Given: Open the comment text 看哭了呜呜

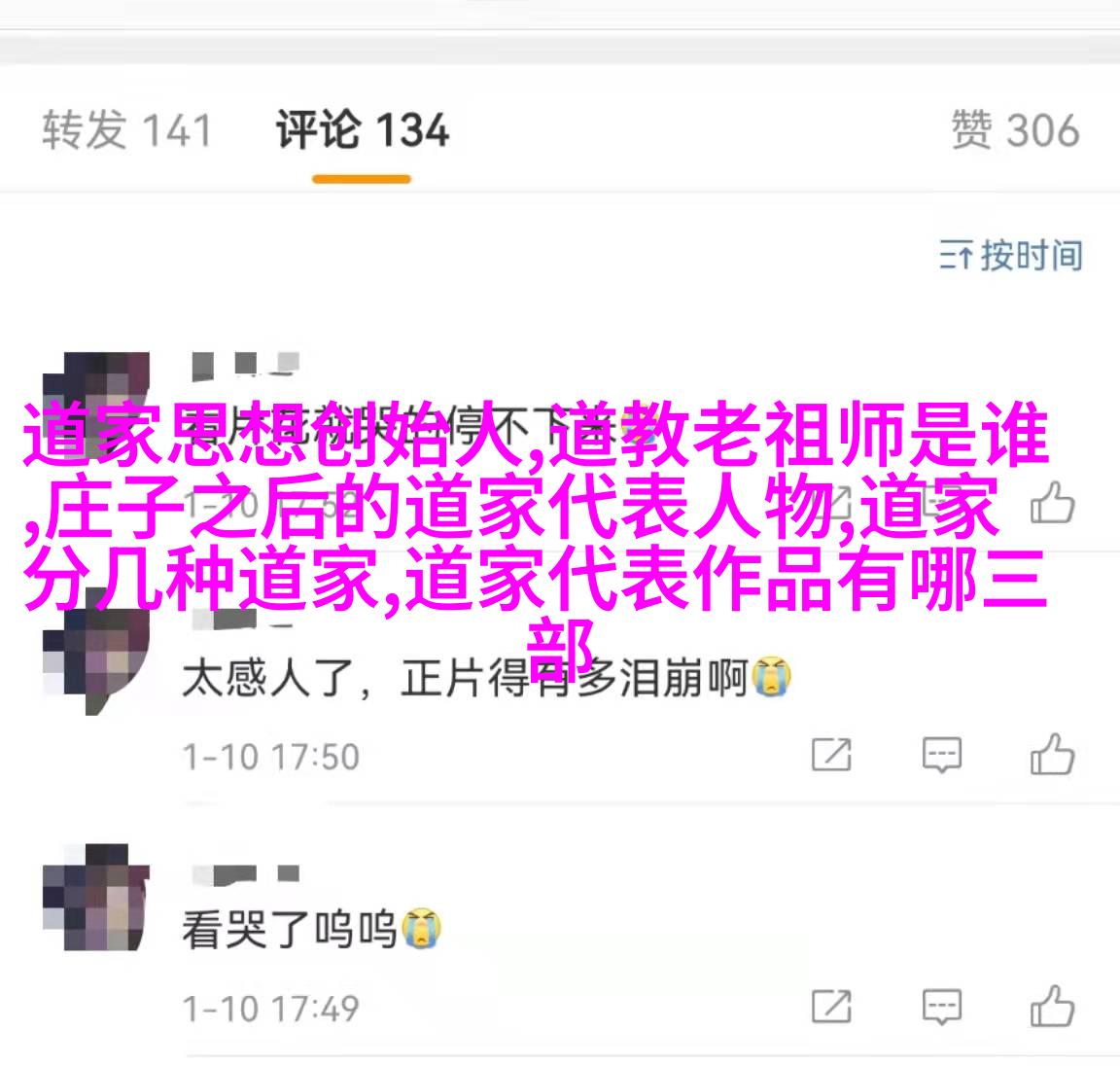Looking at the screenshot, I should tap(311, 929).
